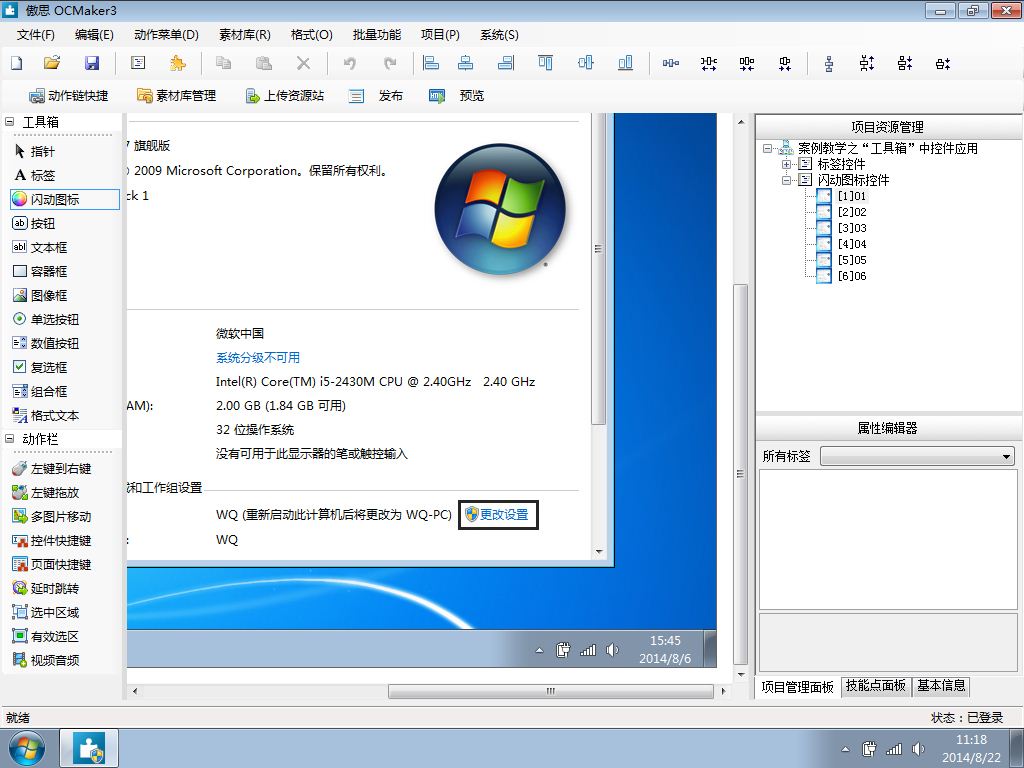The width and height of the screenshot is (1024, 768).
Task: Open the Windows Start orb
Action: click(27, 748)
